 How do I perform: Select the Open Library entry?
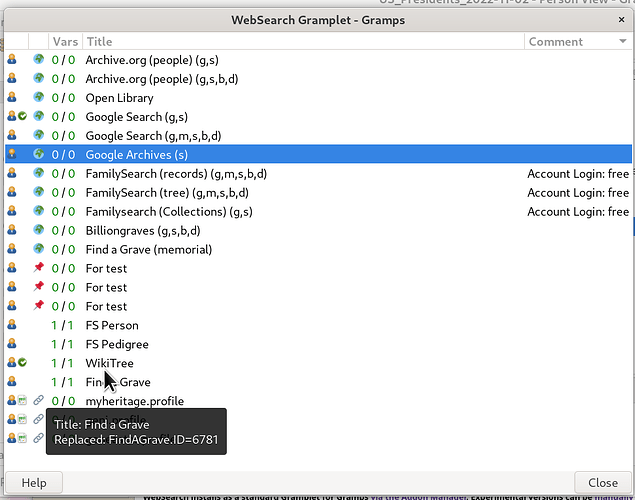tap(318, 98)
